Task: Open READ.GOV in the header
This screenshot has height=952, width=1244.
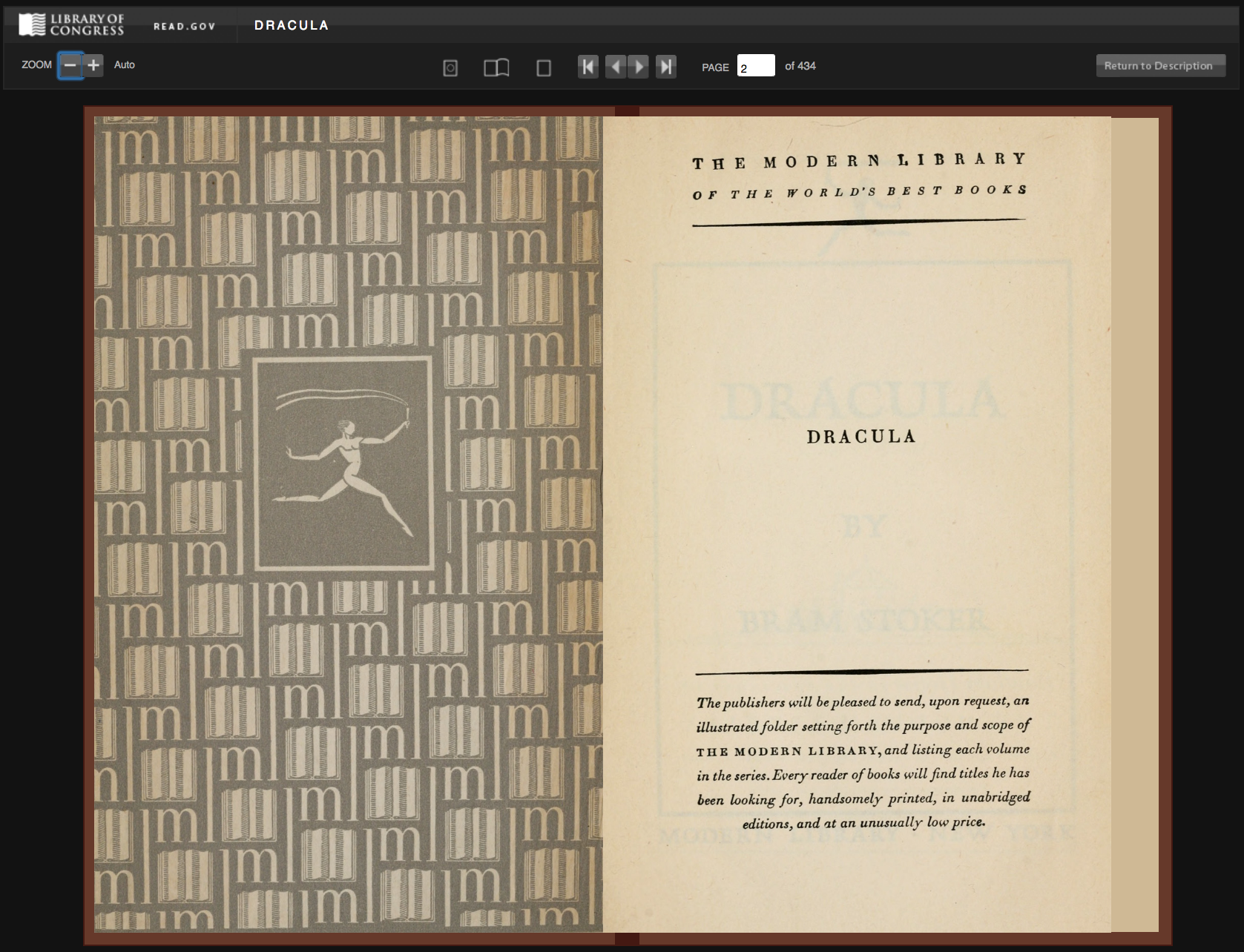Action: [x=184, y=25]
